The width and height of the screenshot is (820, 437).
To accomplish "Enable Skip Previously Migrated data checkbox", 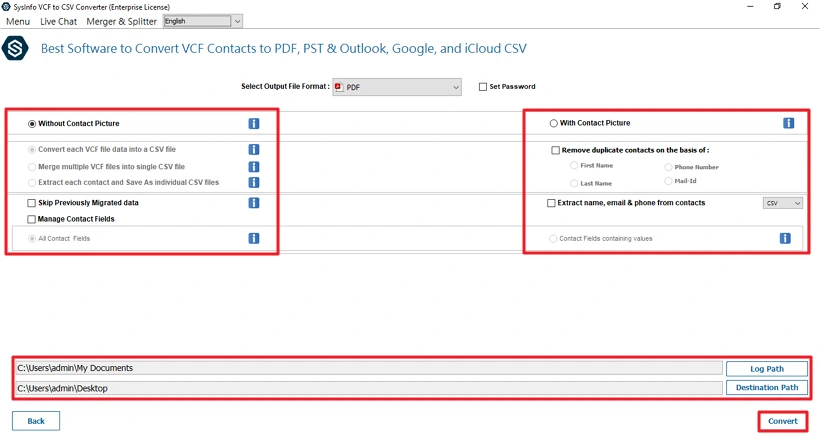I will (x=31, y=203).
